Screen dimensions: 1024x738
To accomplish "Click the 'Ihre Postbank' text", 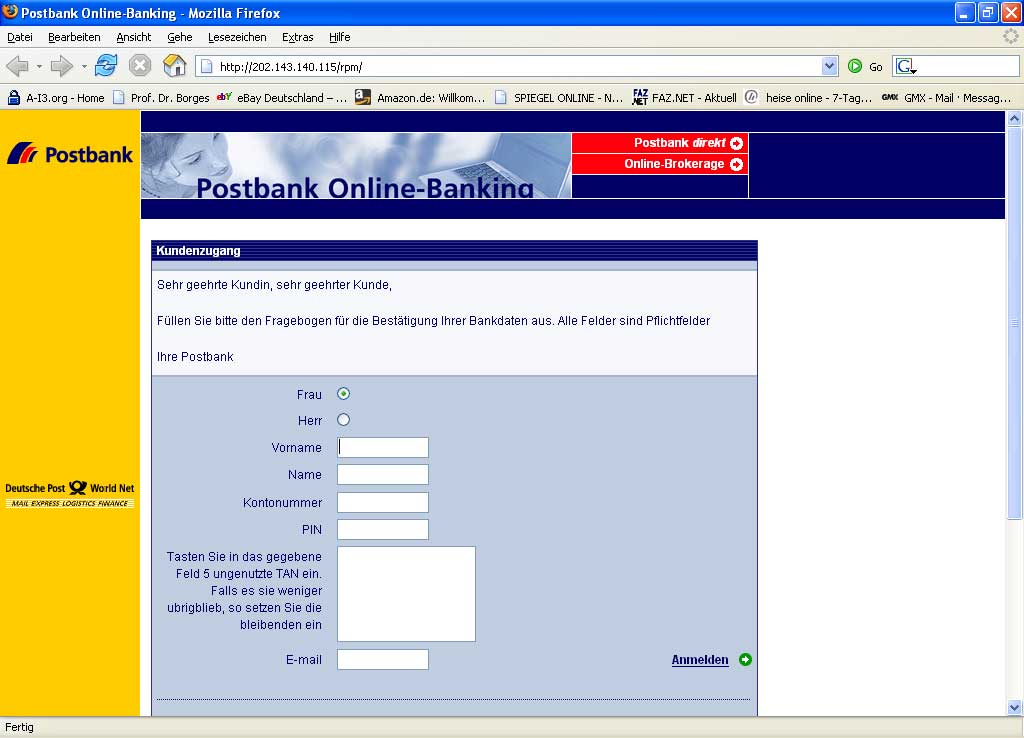I will tap(195, 357).
